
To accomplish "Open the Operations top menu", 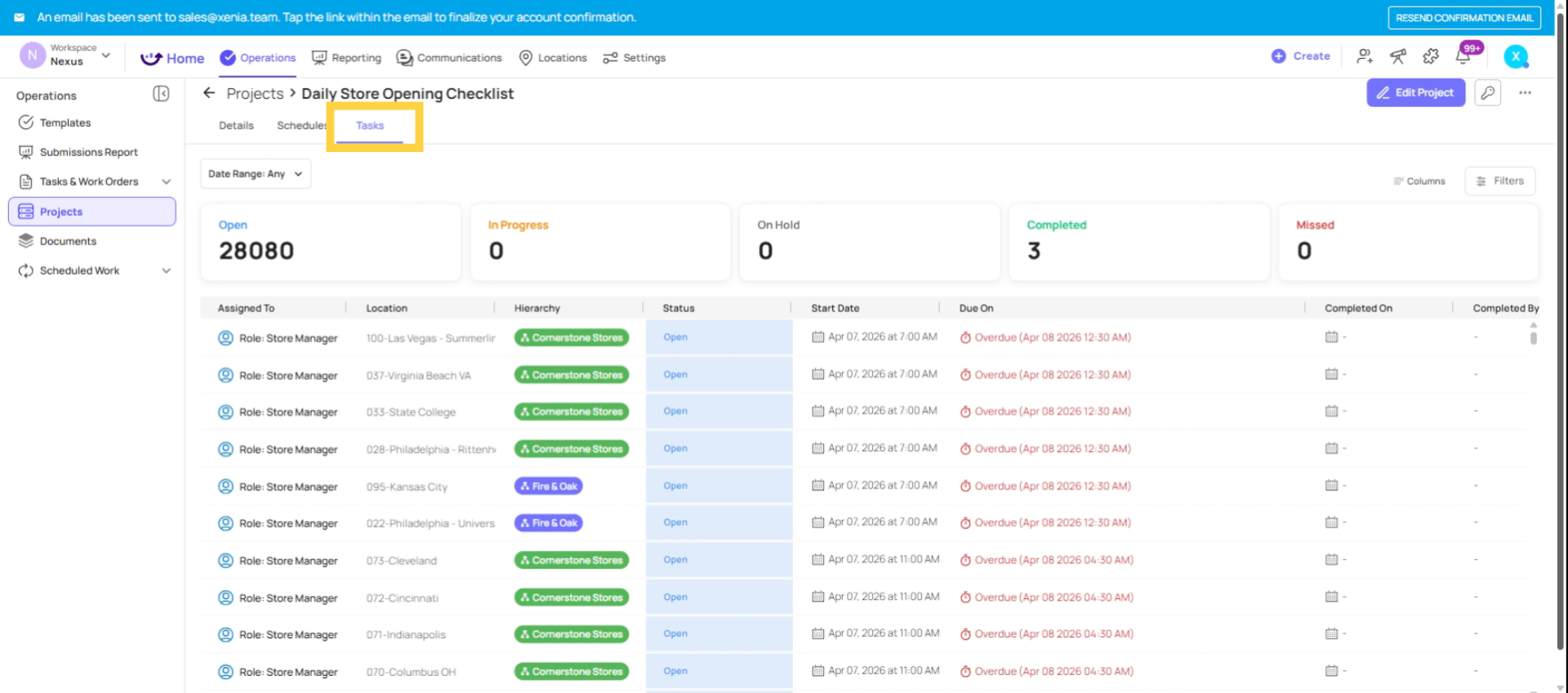I will click(x=258, y=57).
